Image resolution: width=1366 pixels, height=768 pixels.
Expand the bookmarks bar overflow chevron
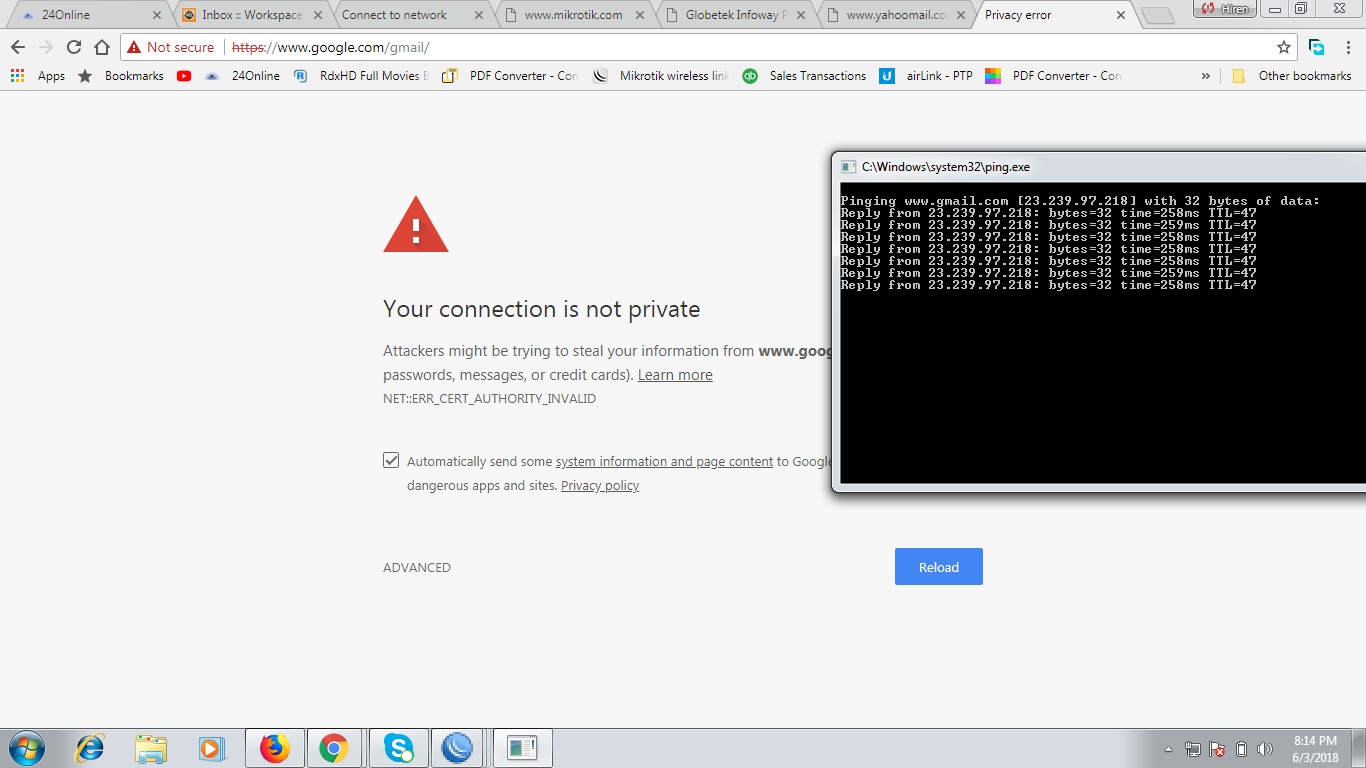[x=1205, y=76]
